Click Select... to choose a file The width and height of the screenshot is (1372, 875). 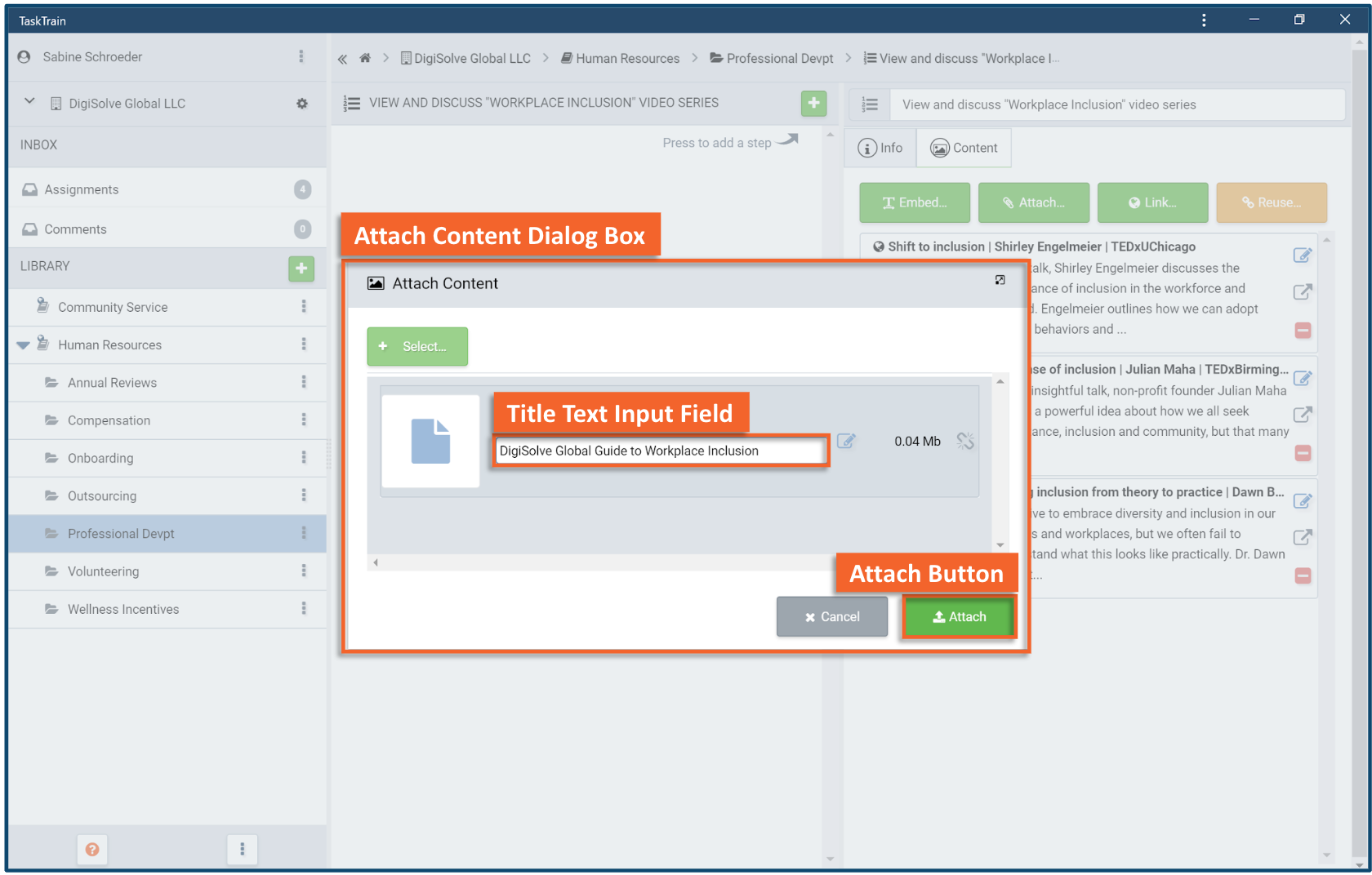(x=417, y=346)
